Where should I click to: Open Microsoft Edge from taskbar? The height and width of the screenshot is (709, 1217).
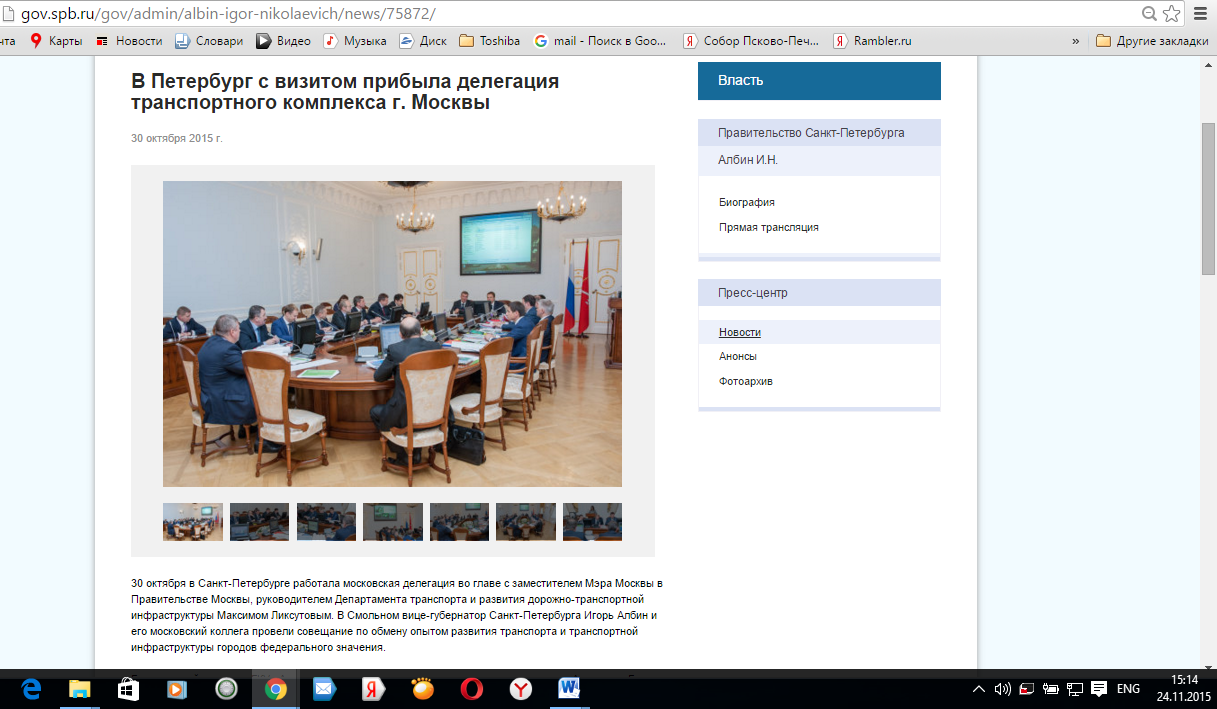(x=31, y=689)
